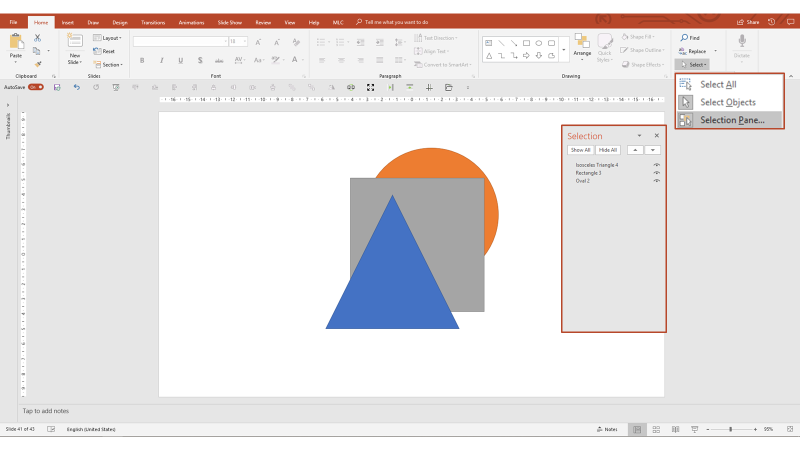Image resolution: width=800 pixels, height=450 pixels.
Task: Switch to the Slide Show tab
Action: pos(230,22)
